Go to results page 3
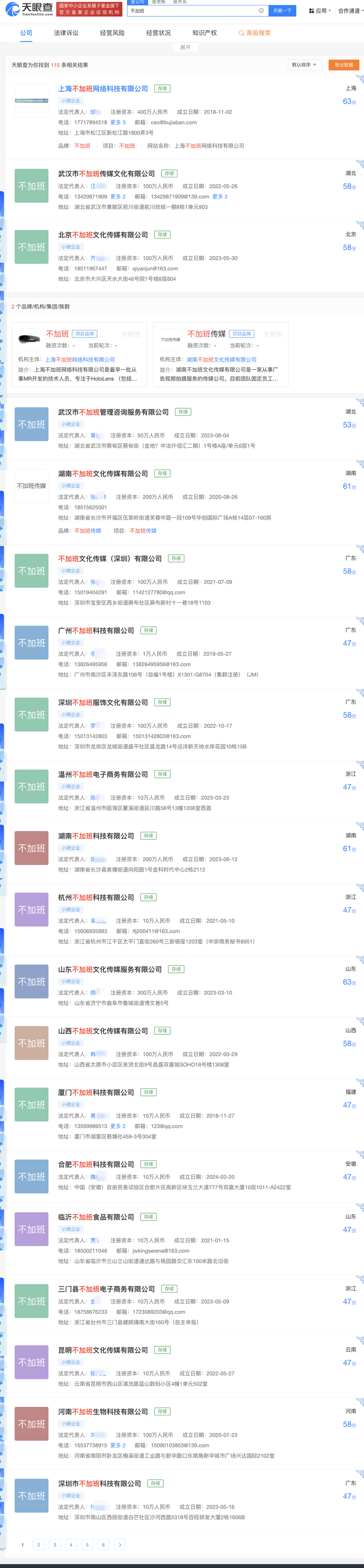364x1568 pixels. tap(55, 1545)
